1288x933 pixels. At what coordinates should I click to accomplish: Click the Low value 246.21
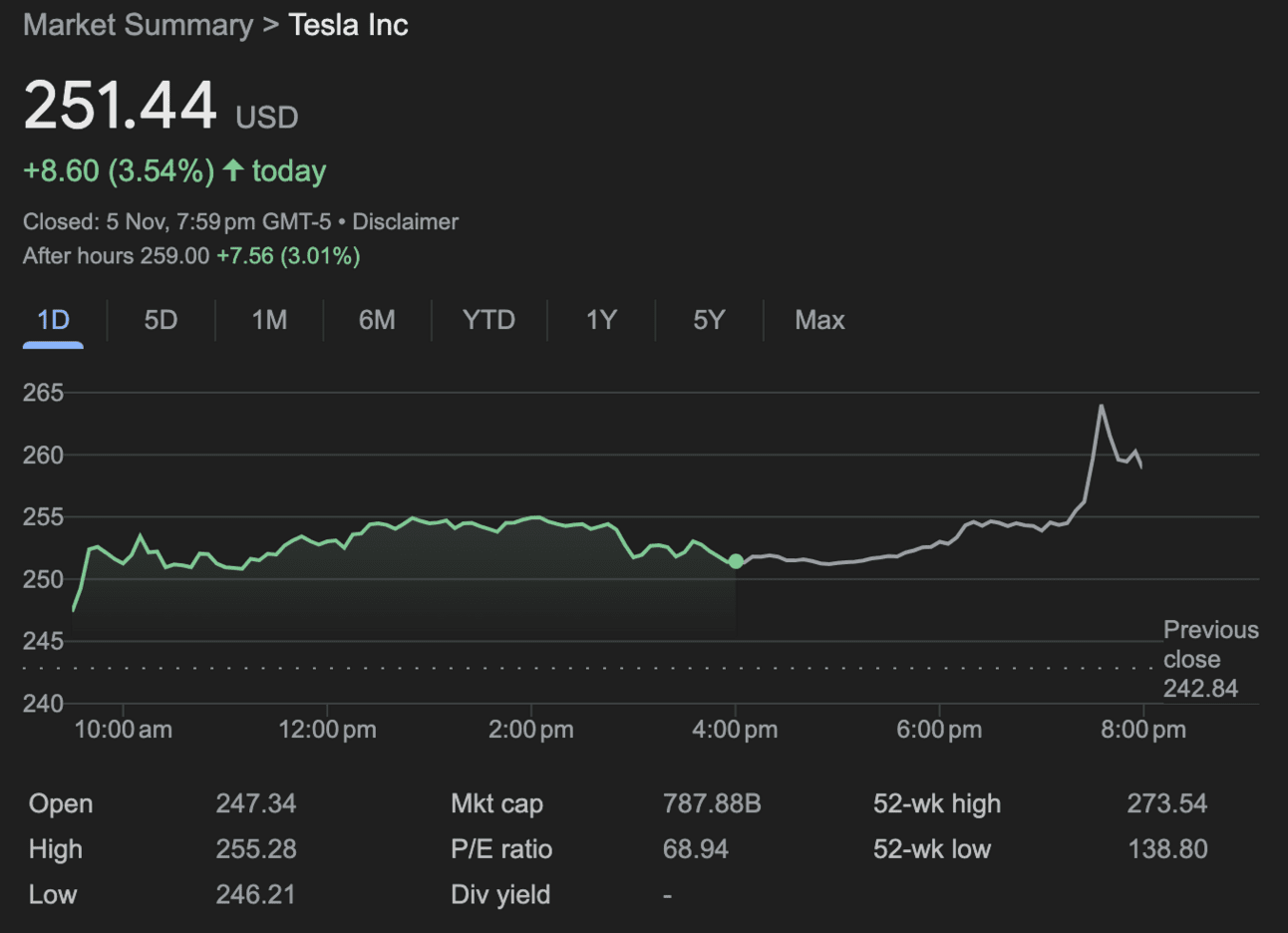tap(256, 894)
